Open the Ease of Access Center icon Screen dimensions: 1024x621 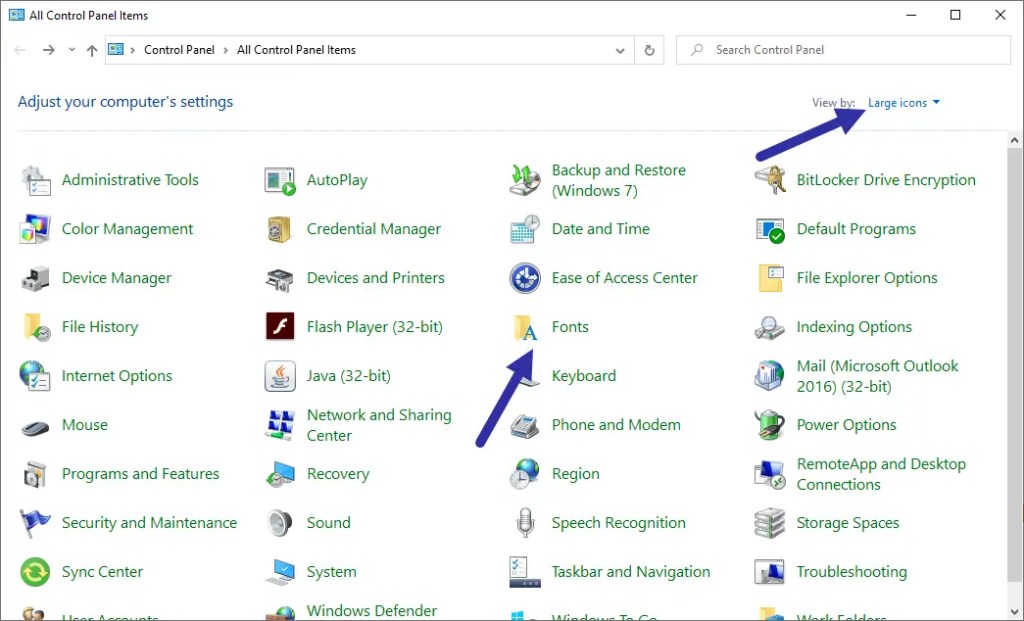(x=525, y=278)
